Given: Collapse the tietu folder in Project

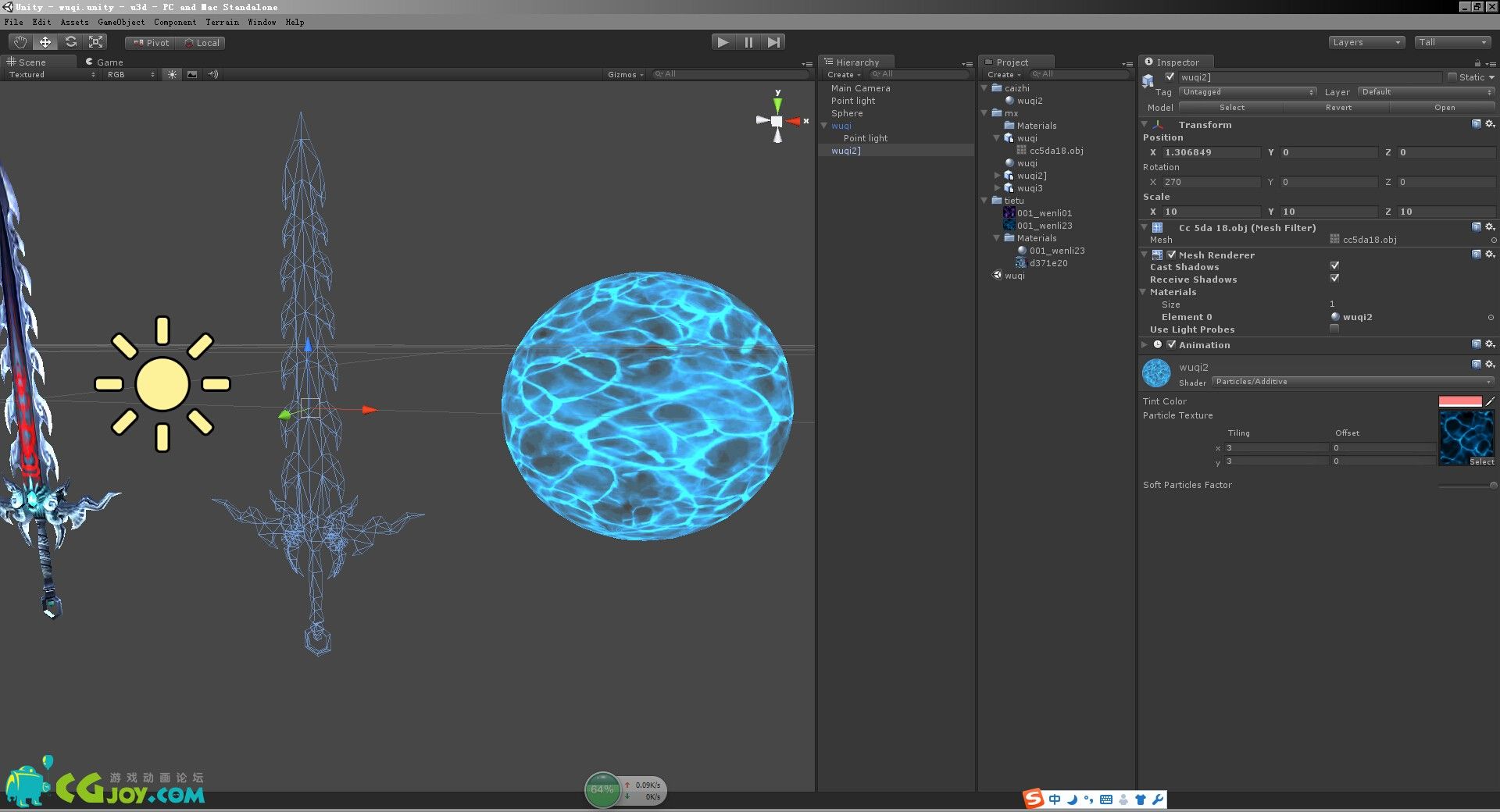Looking at the screenshot, I should coord(984,201).
